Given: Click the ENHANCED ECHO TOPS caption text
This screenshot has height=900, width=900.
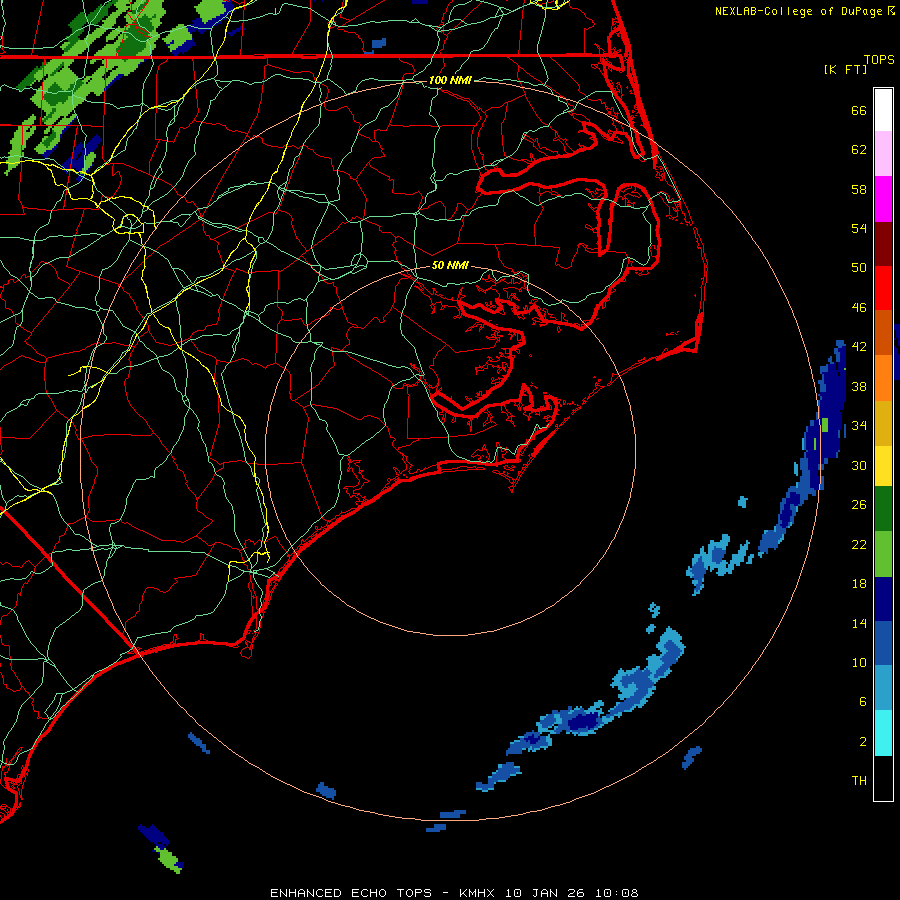Looking at the screenshot, I should [x=351, y=893].
